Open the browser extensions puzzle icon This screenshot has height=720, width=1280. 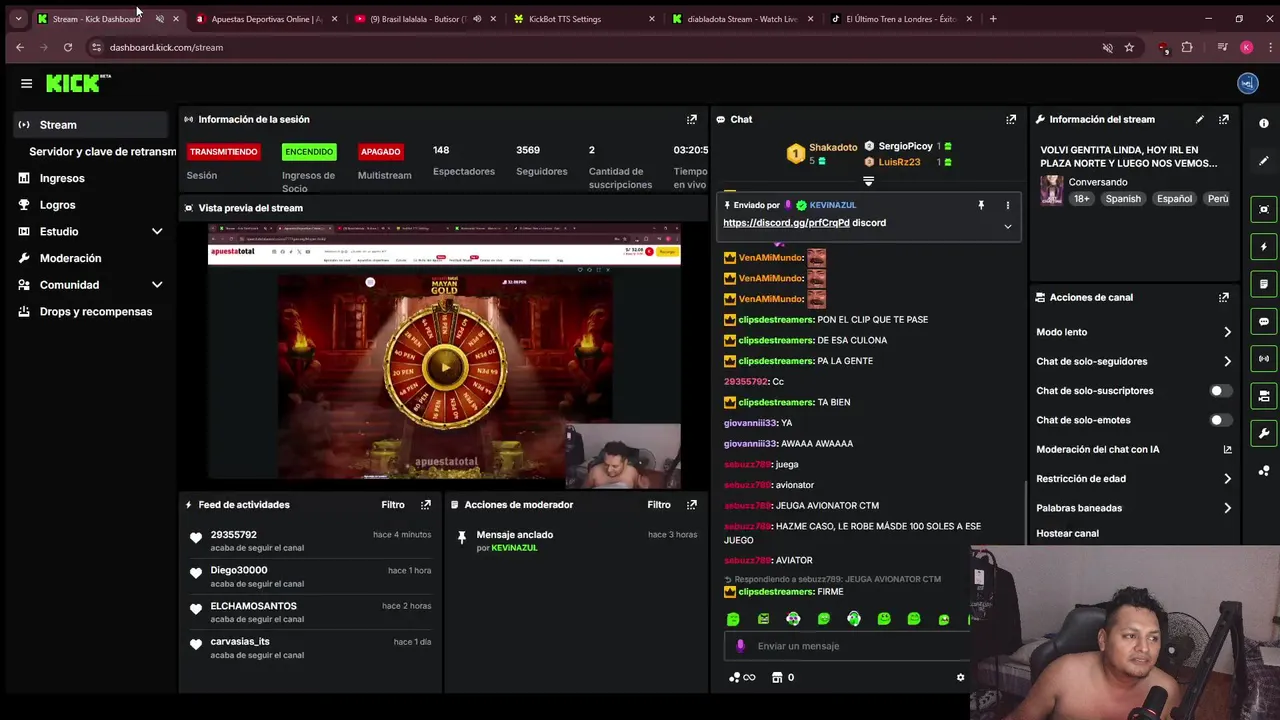(1187, 47)
